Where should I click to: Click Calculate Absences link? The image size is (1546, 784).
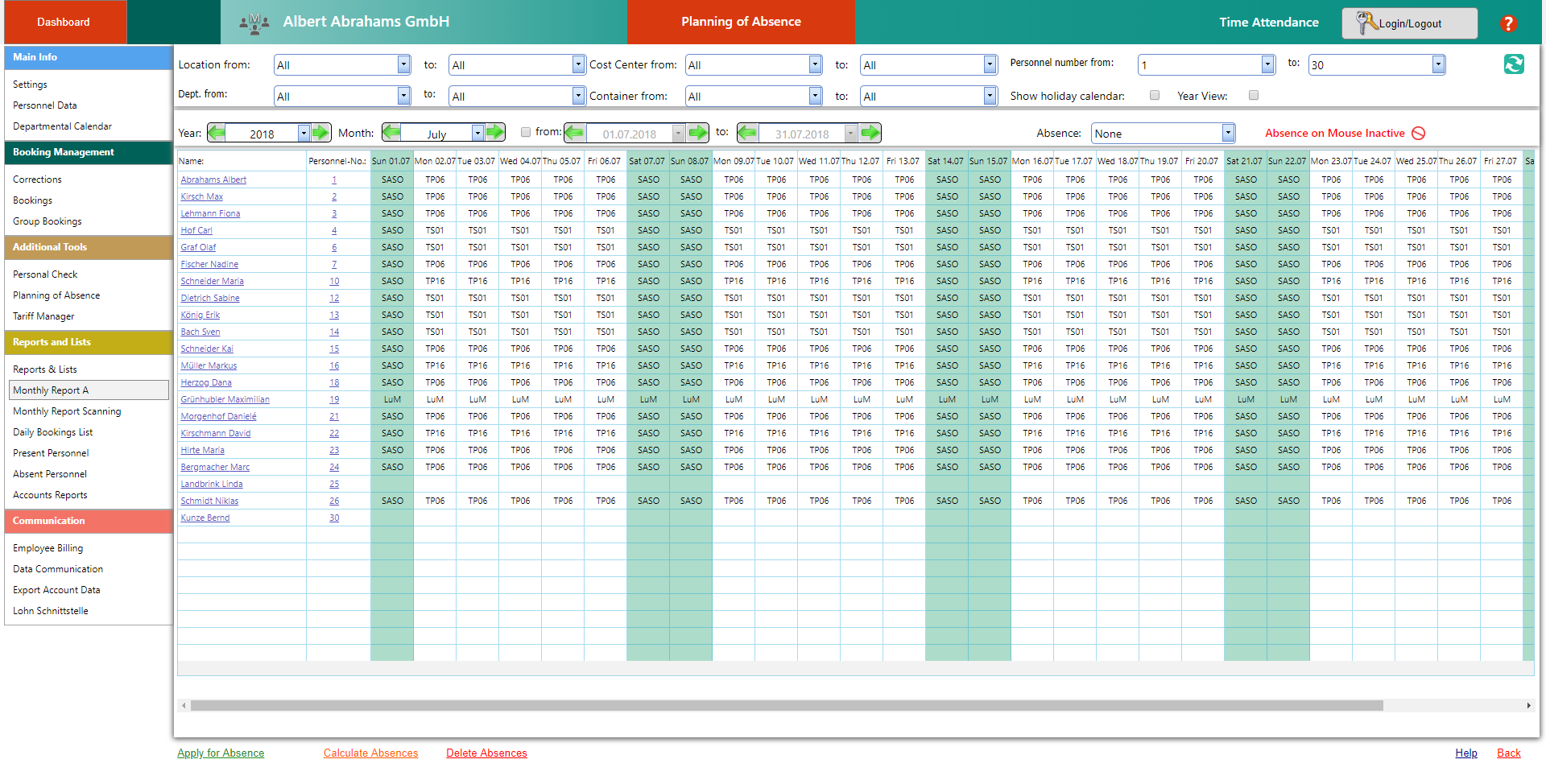tap(370, 753)
